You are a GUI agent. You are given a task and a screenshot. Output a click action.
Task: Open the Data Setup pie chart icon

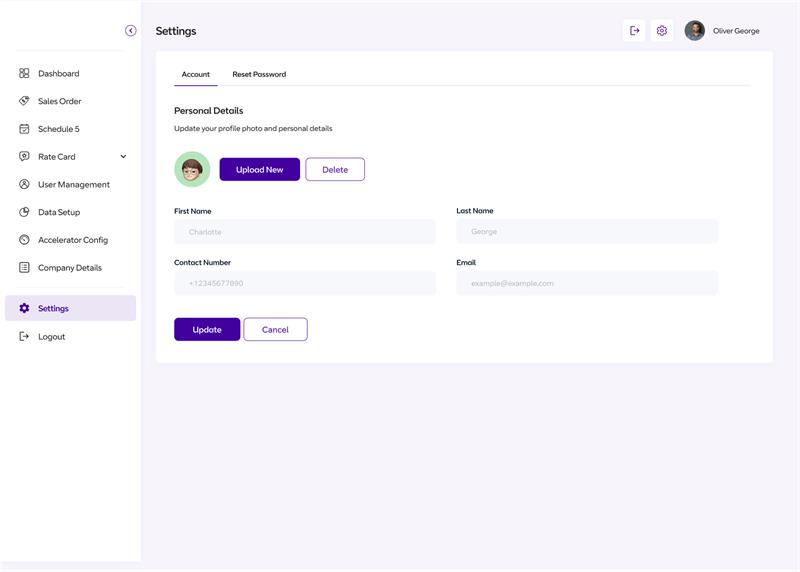(24, 212)
